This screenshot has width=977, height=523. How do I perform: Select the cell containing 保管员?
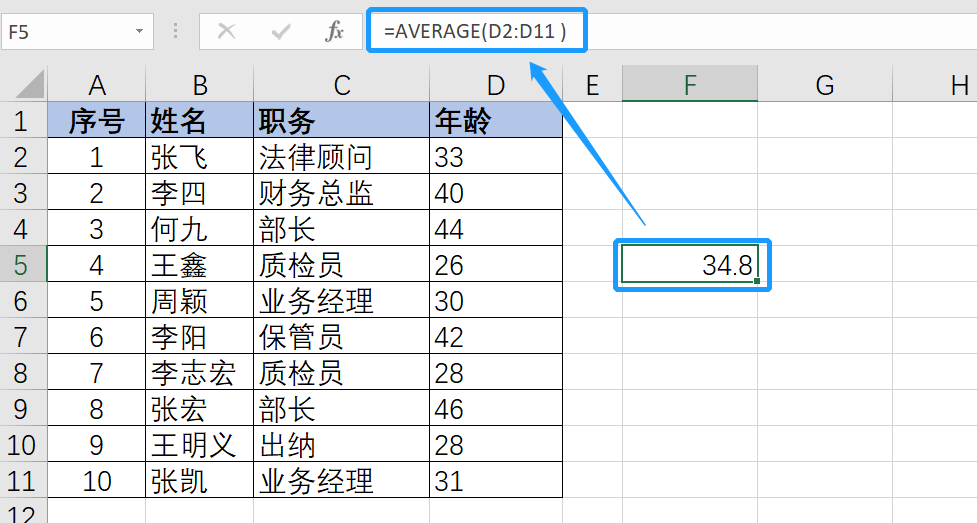[x=341, y=337]
